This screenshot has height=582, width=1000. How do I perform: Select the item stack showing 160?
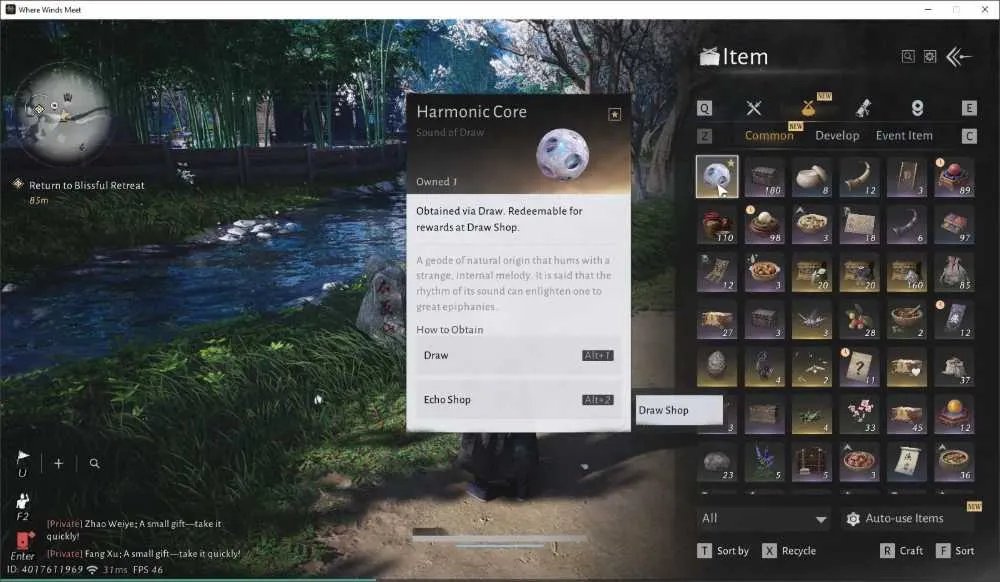point(906,272)
